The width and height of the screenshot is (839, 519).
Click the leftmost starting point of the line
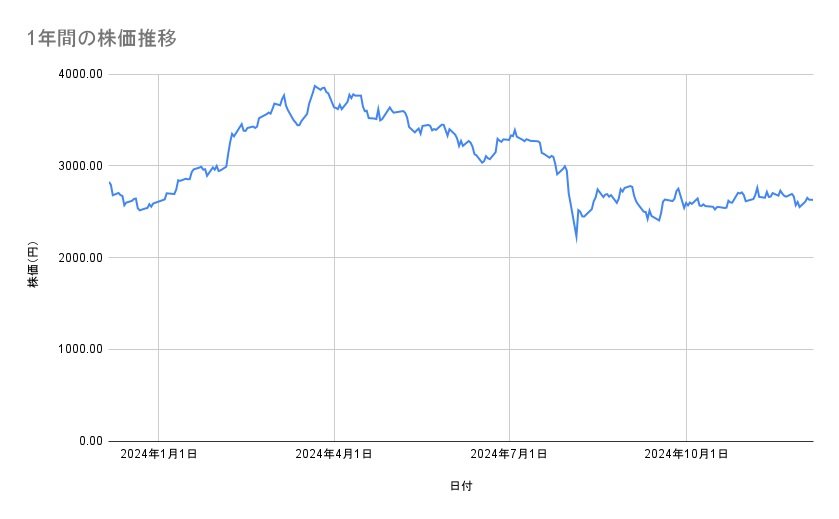point(109,182)
